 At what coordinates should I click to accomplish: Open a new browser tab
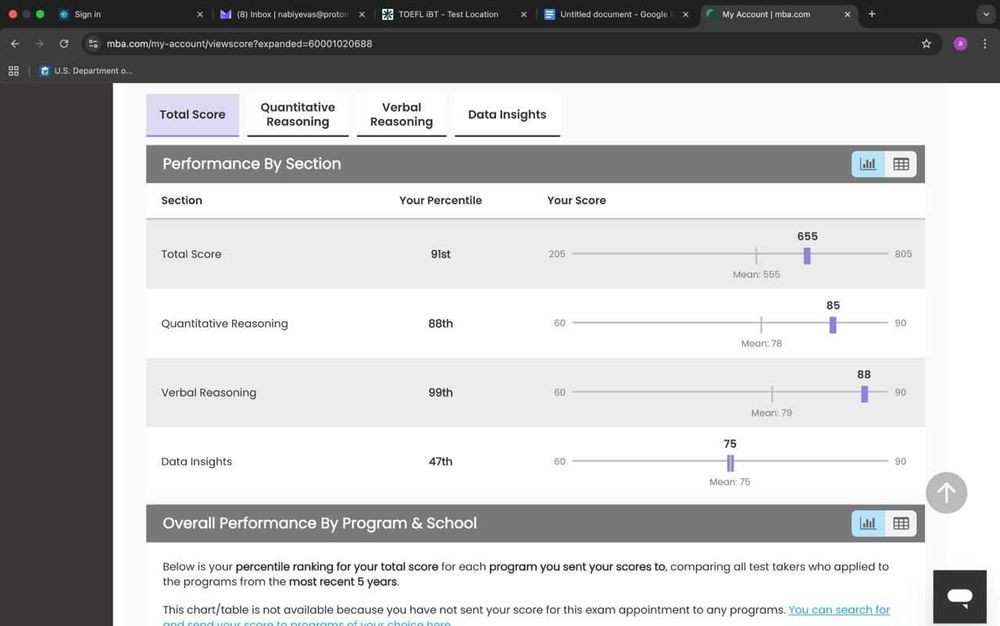pos(872,14)
